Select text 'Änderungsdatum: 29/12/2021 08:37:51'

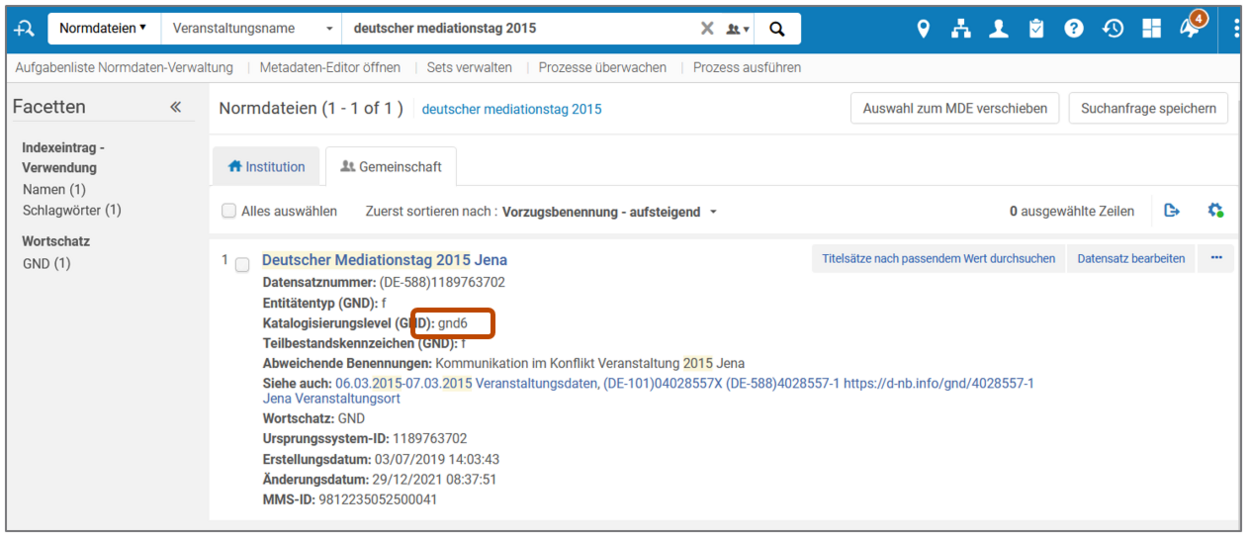pyautogui.click(x=379, y=479)
